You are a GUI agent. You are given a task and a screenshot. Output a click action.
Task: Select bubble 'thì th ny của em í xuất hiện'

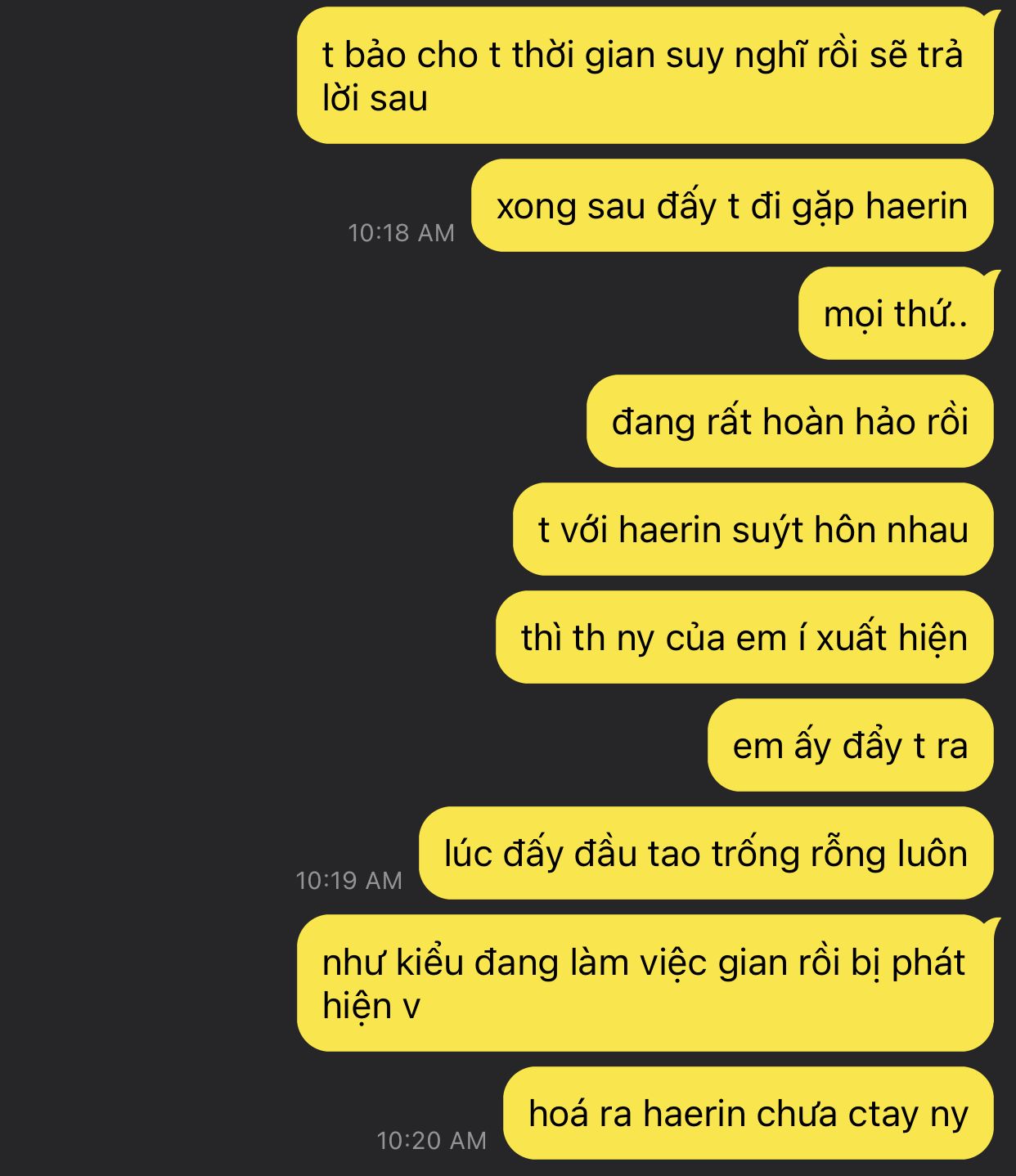[x=744, y=637]
